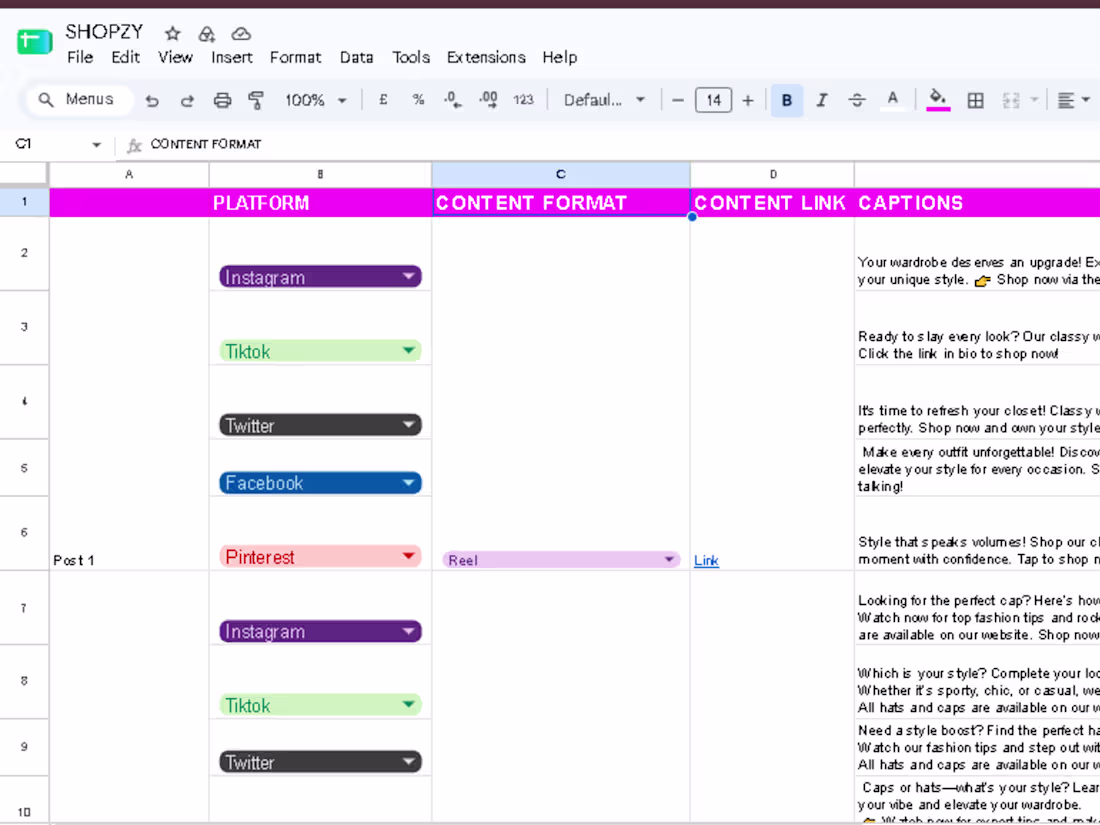This screenshot has width=1100, height=825.
Task: Search the Menus box
Action: (x=79, y=100)
